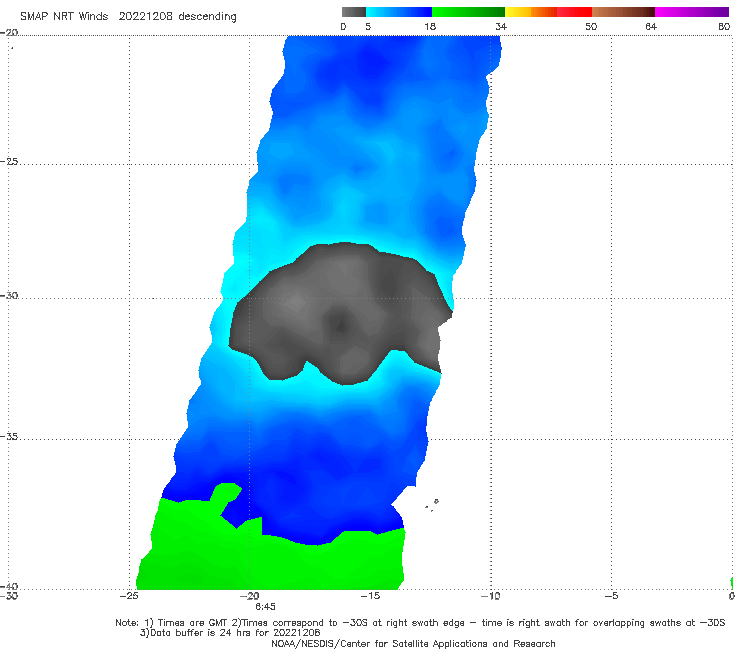Click the latitude label '-25'

click(x=9, y=161)
